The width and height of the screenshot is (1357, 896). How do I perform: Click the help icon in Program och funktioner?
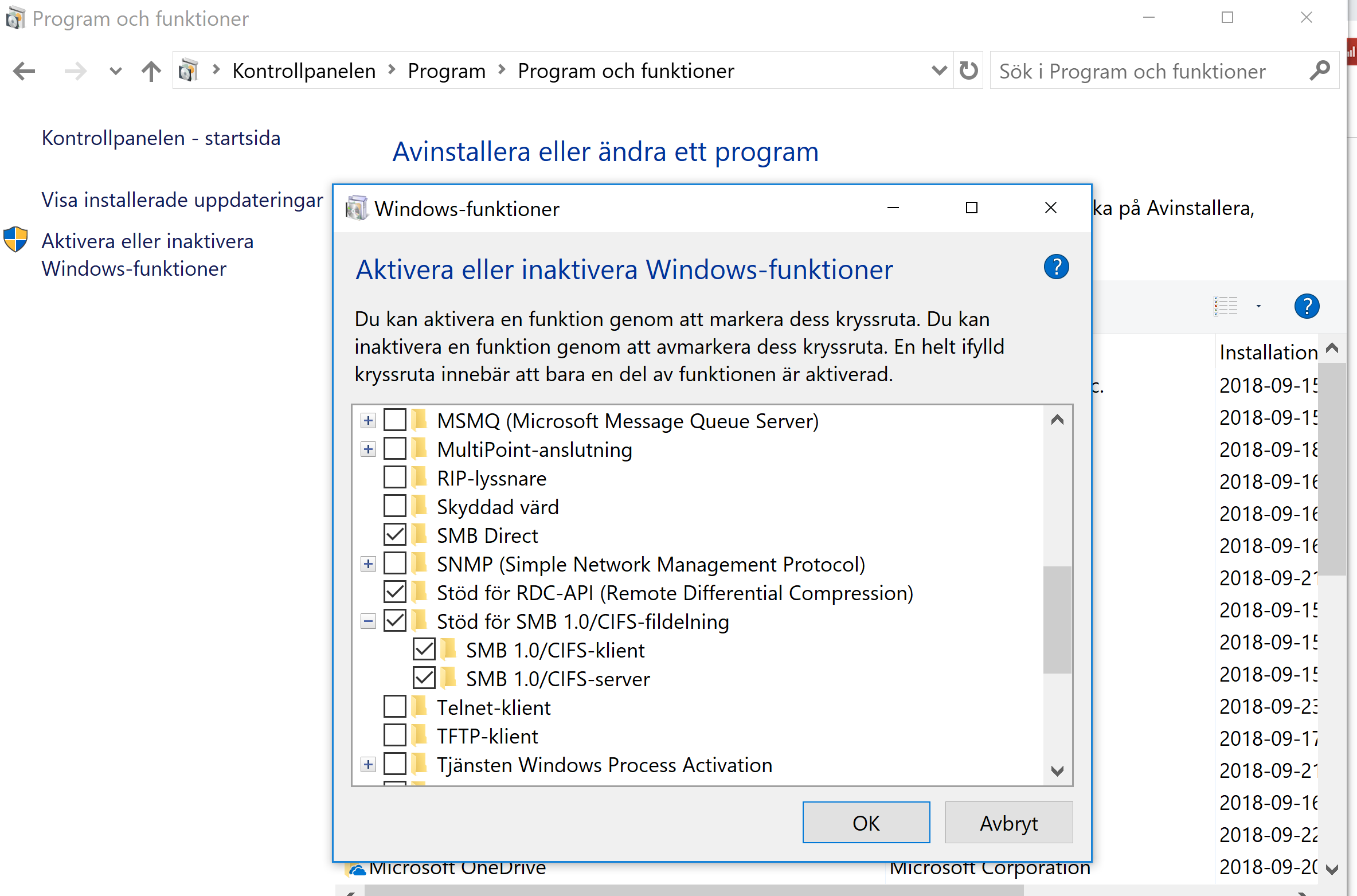coord(1307,306)
